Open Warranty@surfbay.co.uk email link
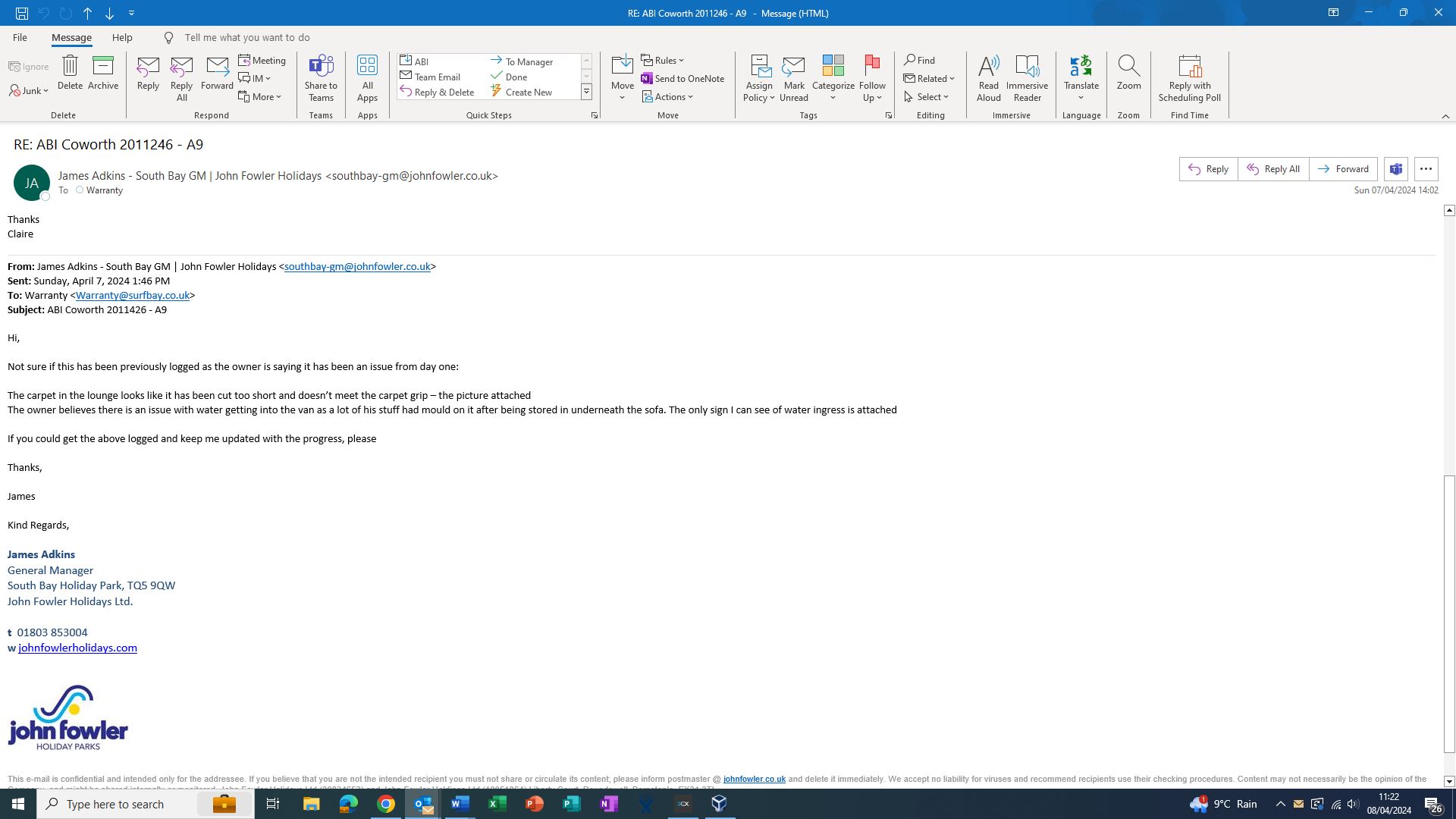This screenshot has height=819, width=1456. pos(132,296)
